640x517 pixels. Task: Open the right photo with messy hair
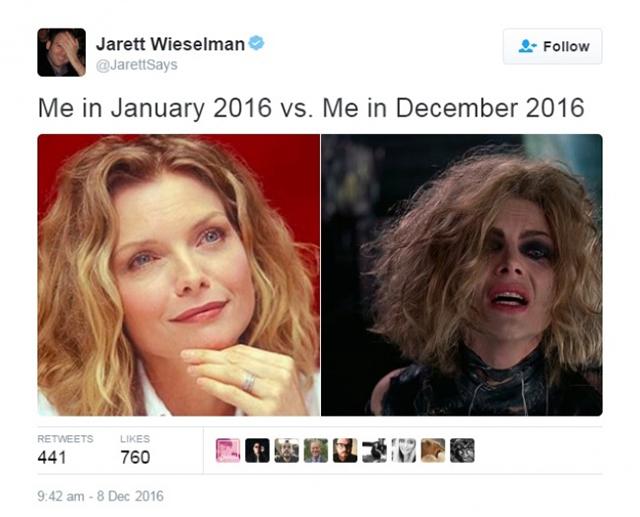462,275
